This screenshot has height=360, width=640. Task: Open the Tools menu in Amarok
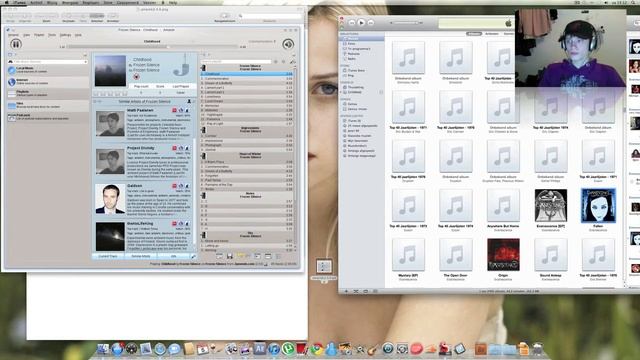point(52,35)
